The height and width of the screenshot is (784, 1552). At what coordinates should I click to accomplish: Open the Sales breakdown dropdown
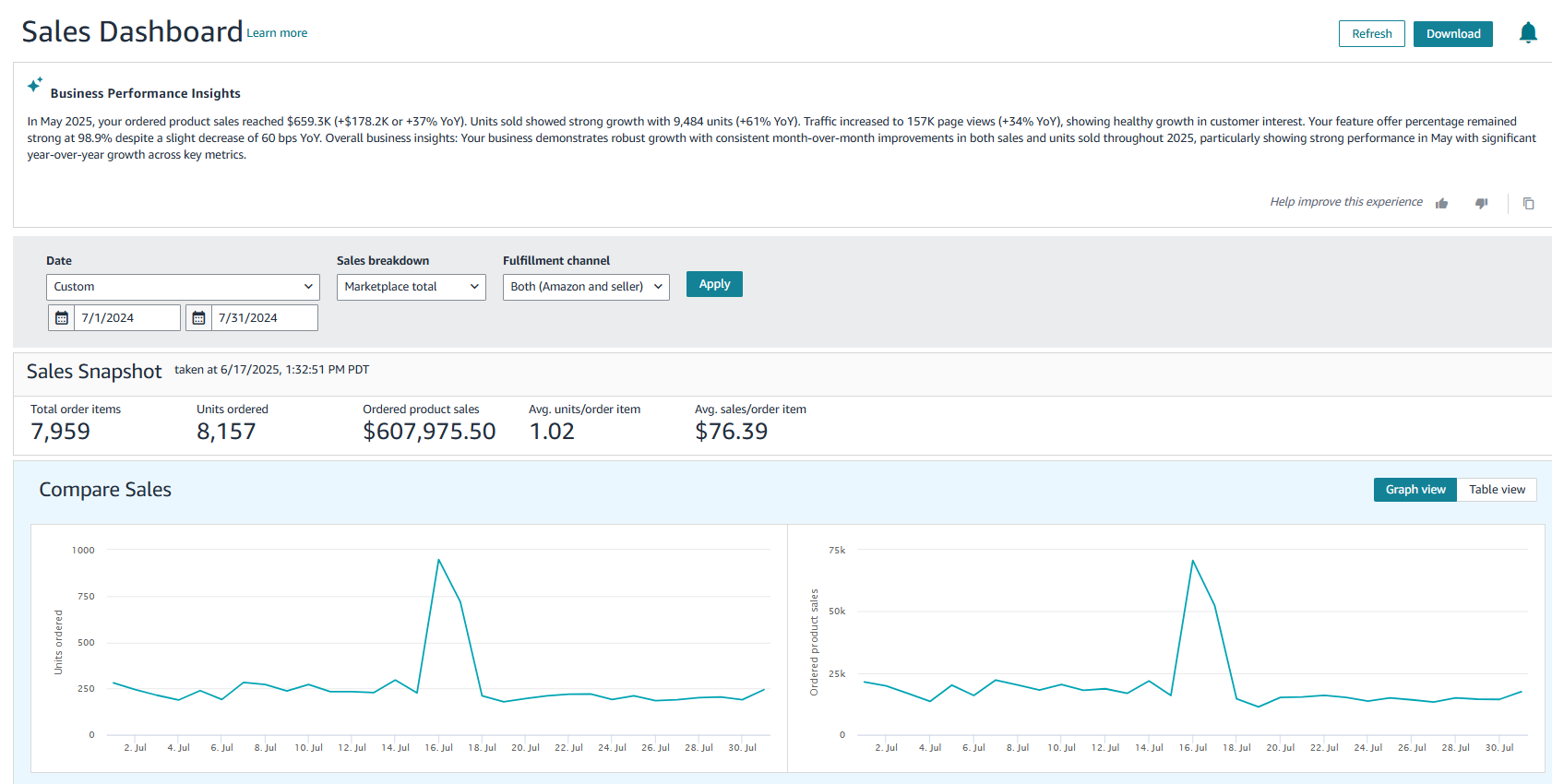(411, 287)
